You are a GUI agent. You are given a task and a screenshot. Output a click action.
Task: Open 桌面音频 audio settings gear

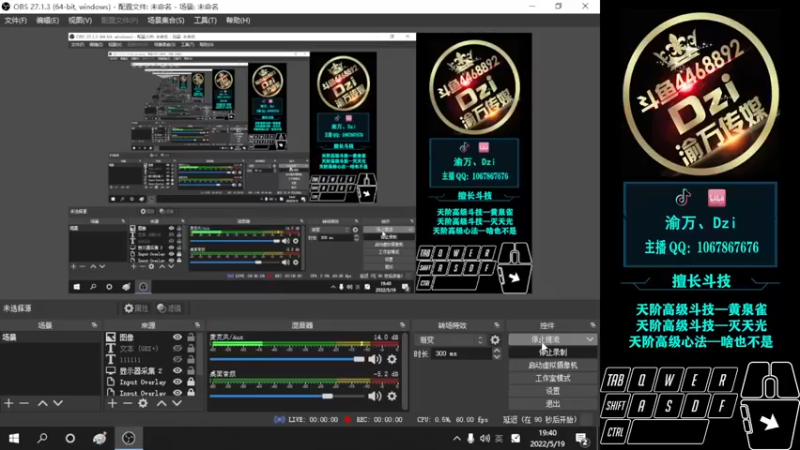tap(392, 396)
